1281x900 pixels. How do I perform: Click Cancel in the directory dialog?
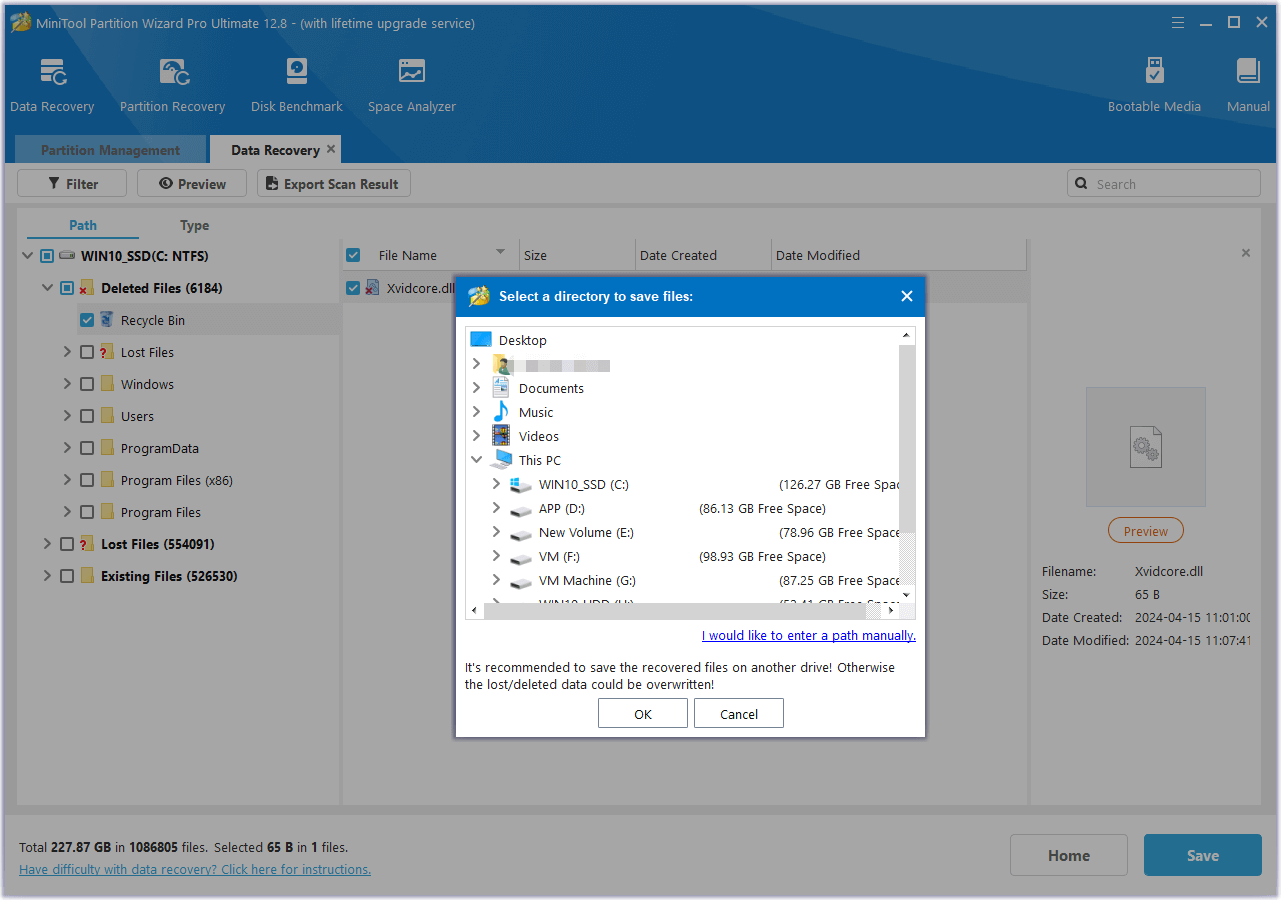pyautogui.click(x=739, y=714)
